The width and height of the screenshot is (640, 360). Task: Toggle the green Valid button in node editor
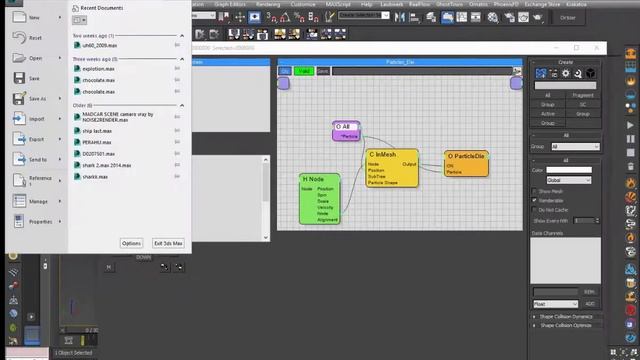[304, 71]
